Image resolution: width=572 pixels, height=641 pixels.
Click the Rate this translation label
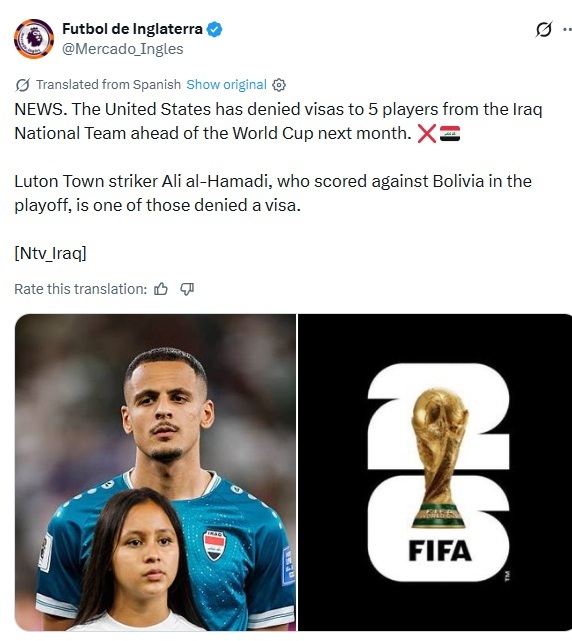81,289
